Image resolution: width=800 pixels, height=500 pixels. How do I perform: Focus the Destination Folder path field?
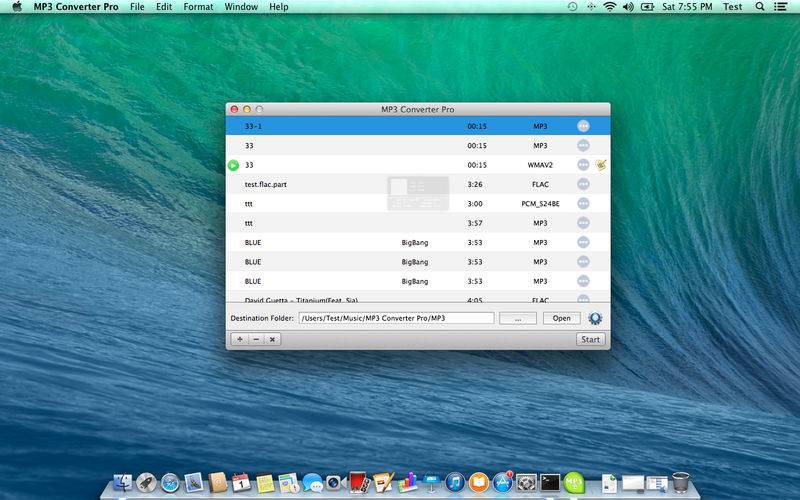coord(396,318)
